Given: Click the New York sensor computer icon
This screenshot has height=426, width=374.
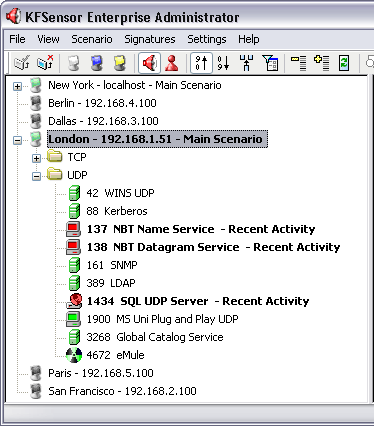Looking at the screenshot, I should [x=35, y=85].
